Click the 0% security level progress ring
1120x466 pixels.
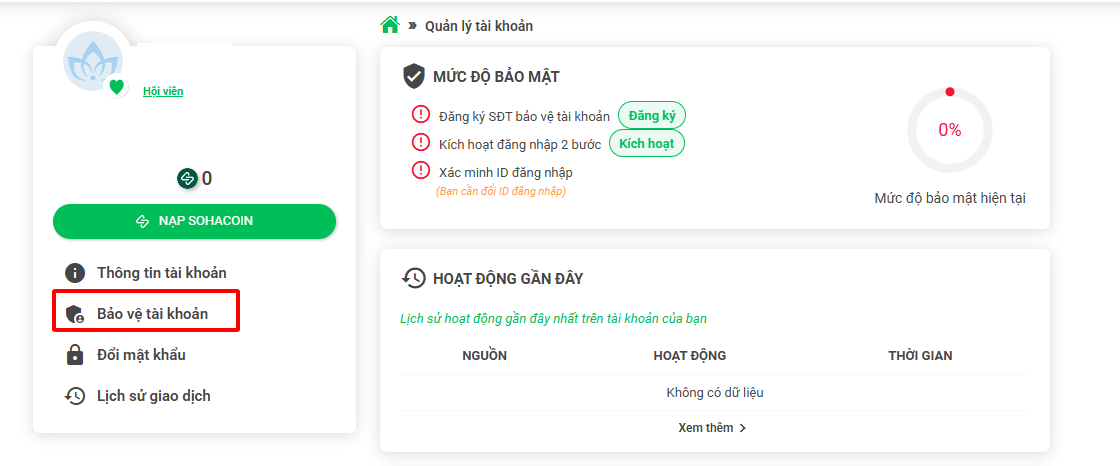(949, 130)
